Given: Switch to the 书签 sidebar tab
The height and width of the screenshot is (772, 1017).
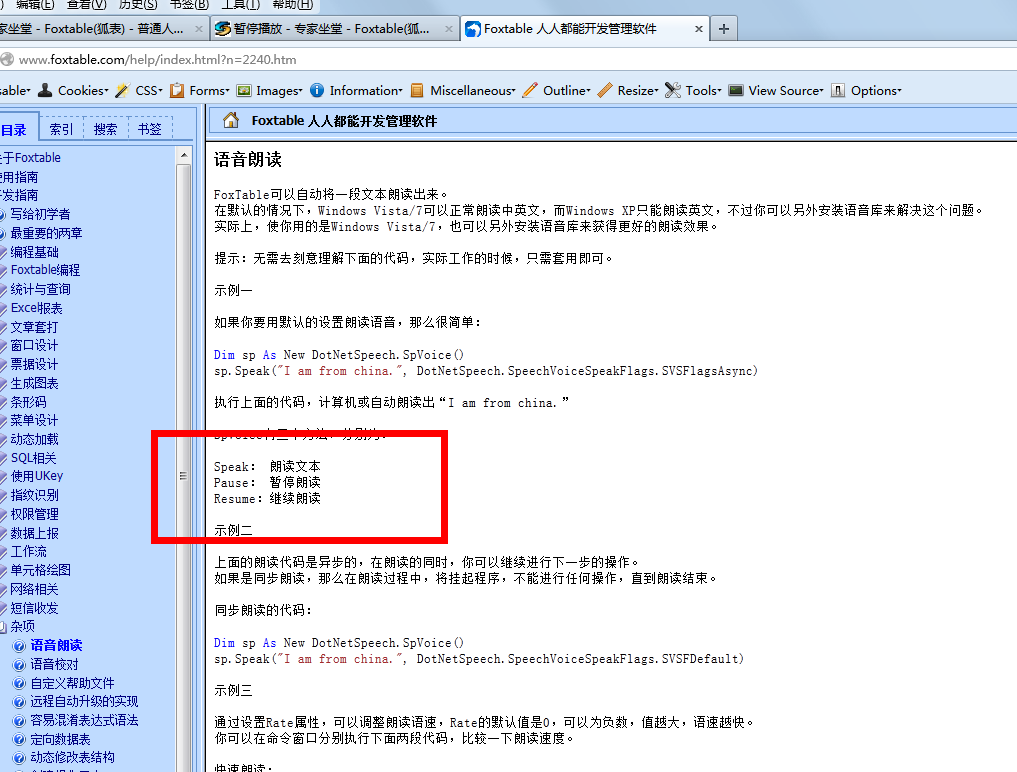Looking at the screenshot, I should pyautogui.click(x=150, y=129).
